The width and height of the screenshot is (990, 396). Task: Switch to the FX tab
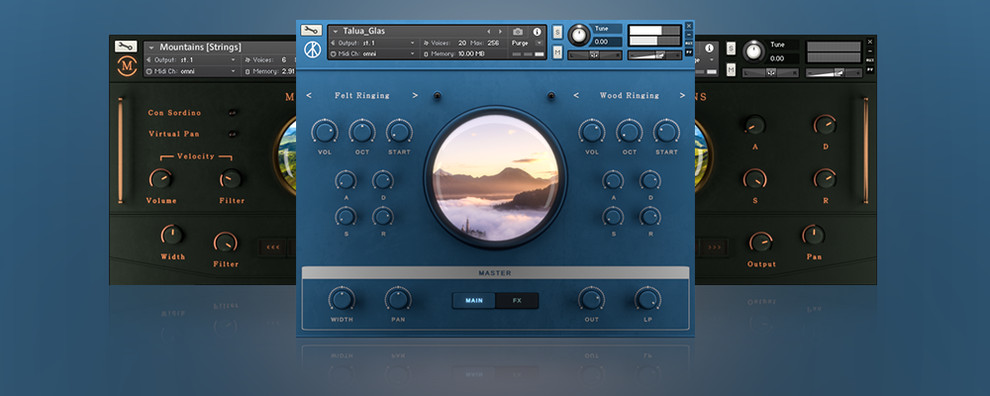click(517, 301)
